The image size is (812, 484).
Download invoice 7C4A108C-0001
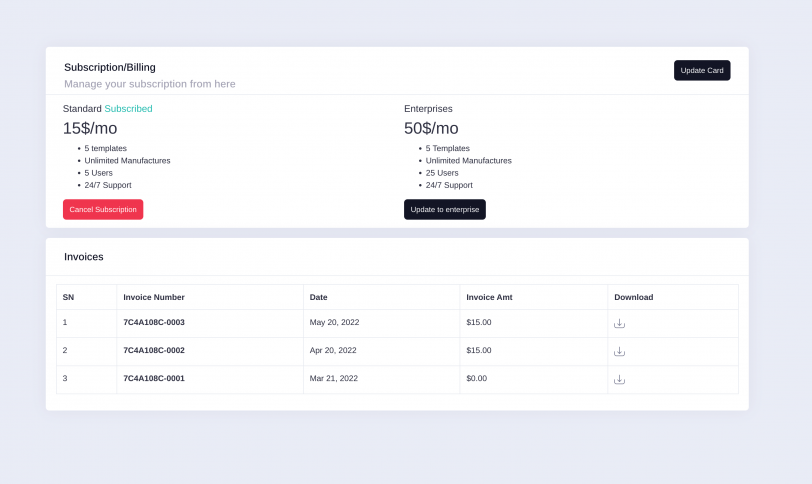click(x=619, y=379)
